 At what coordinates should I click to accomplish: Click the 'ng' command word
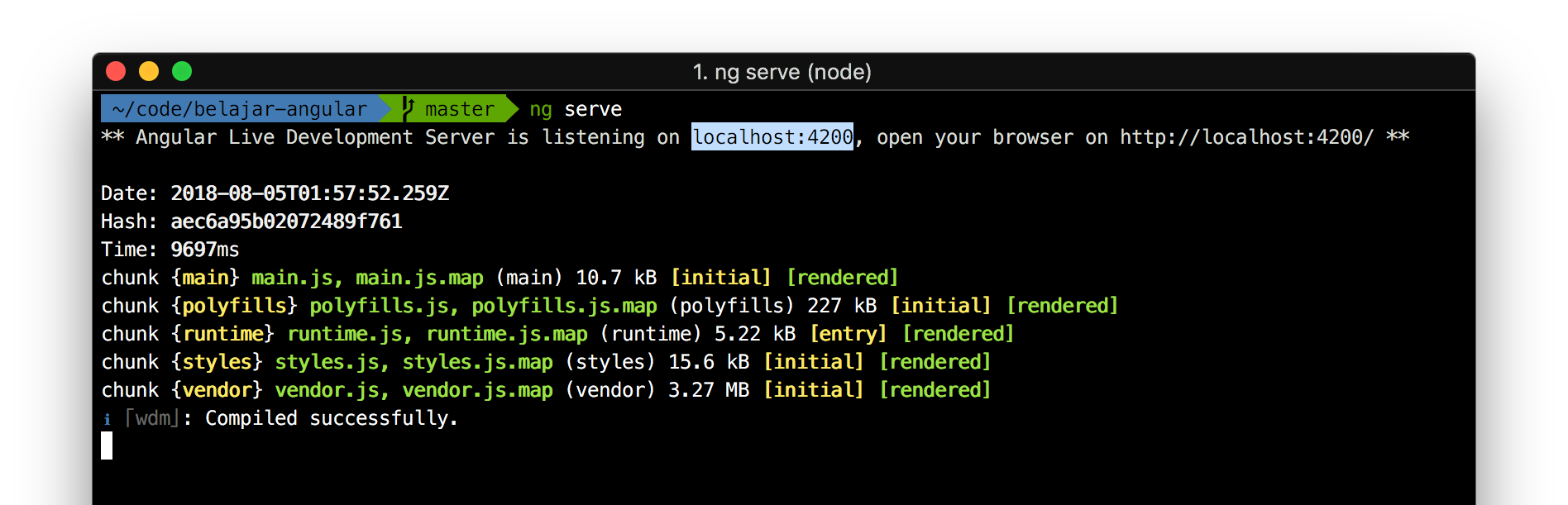click(541, 110)
